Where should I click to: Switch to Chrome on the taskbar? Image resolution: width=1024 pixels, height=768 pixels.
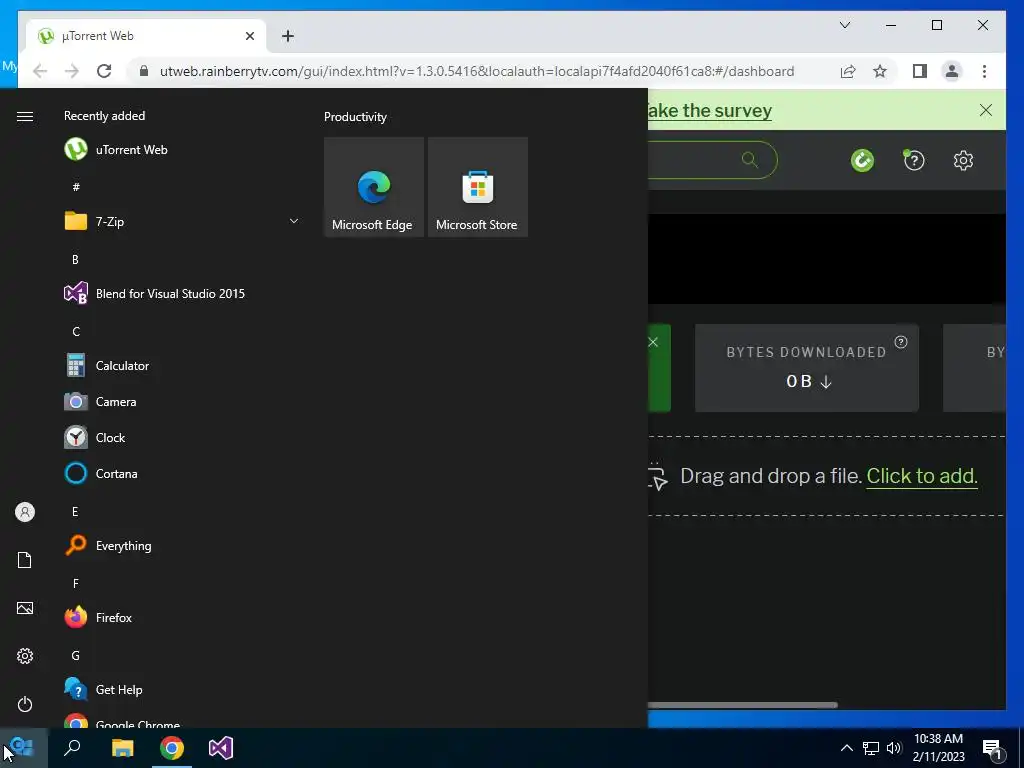172,748
